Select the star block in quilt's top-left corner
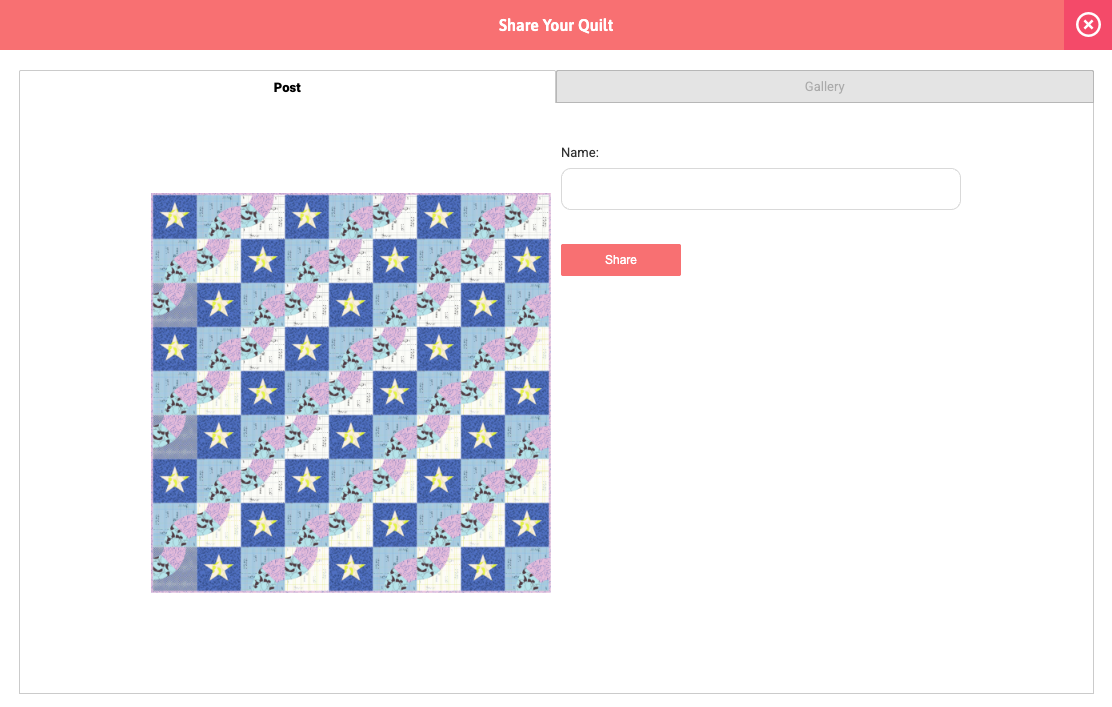The image size is (1112, 707). click(174, 215)
